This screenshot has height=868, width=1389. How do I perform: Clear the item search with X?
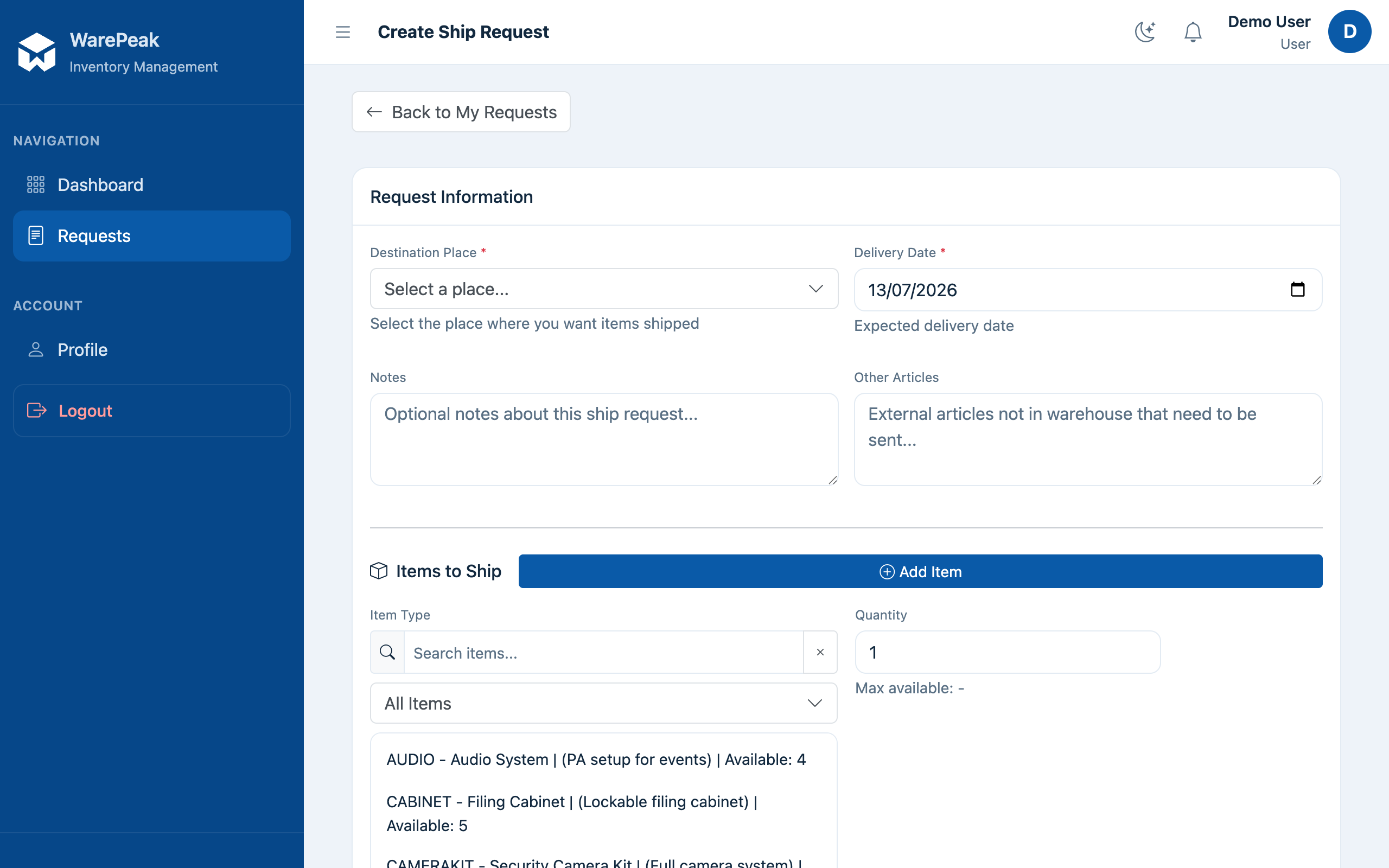point(820,652)
